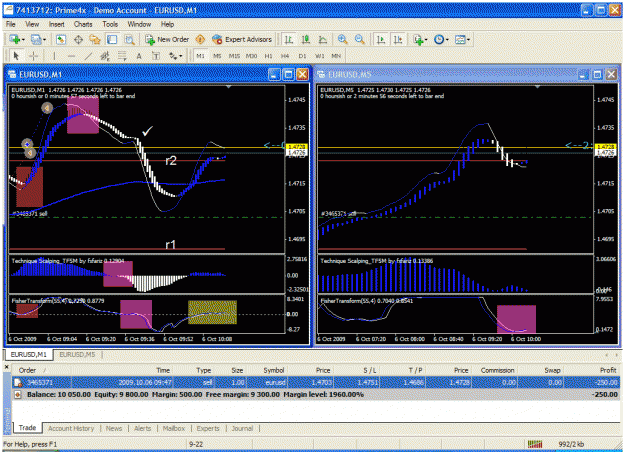Image resolution: width=625 pixels, height=452 pixels.
Task: Select the trendline drawing tool
Action: 88,56
